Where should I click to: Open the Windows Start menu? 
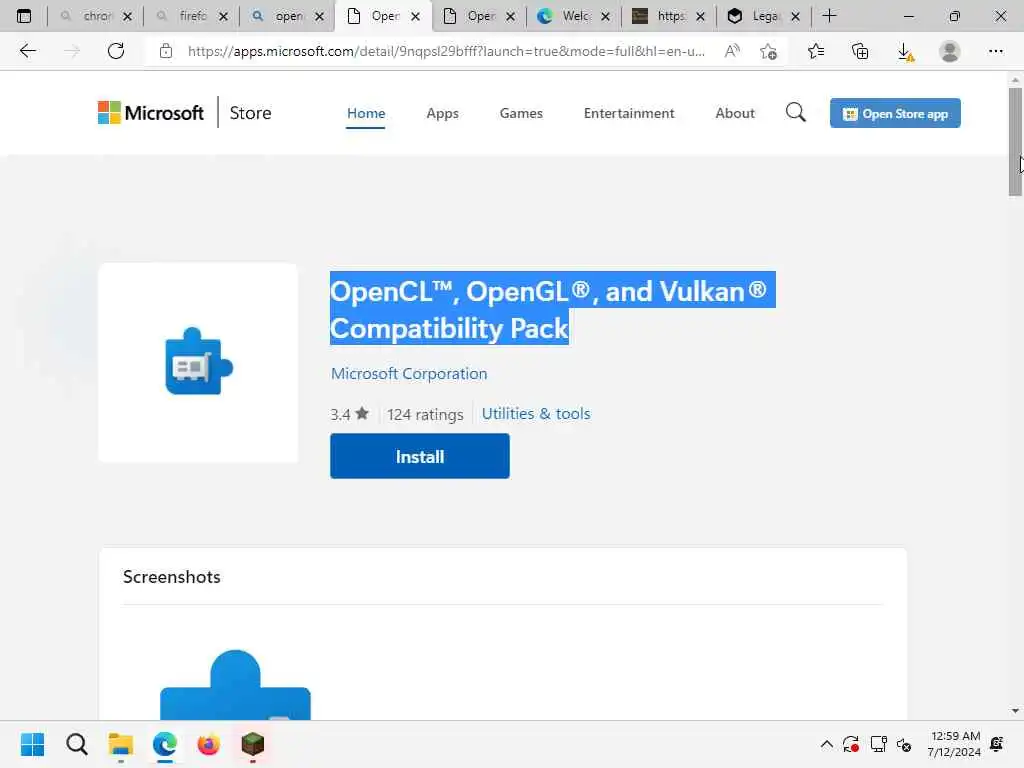coord(33,744)
